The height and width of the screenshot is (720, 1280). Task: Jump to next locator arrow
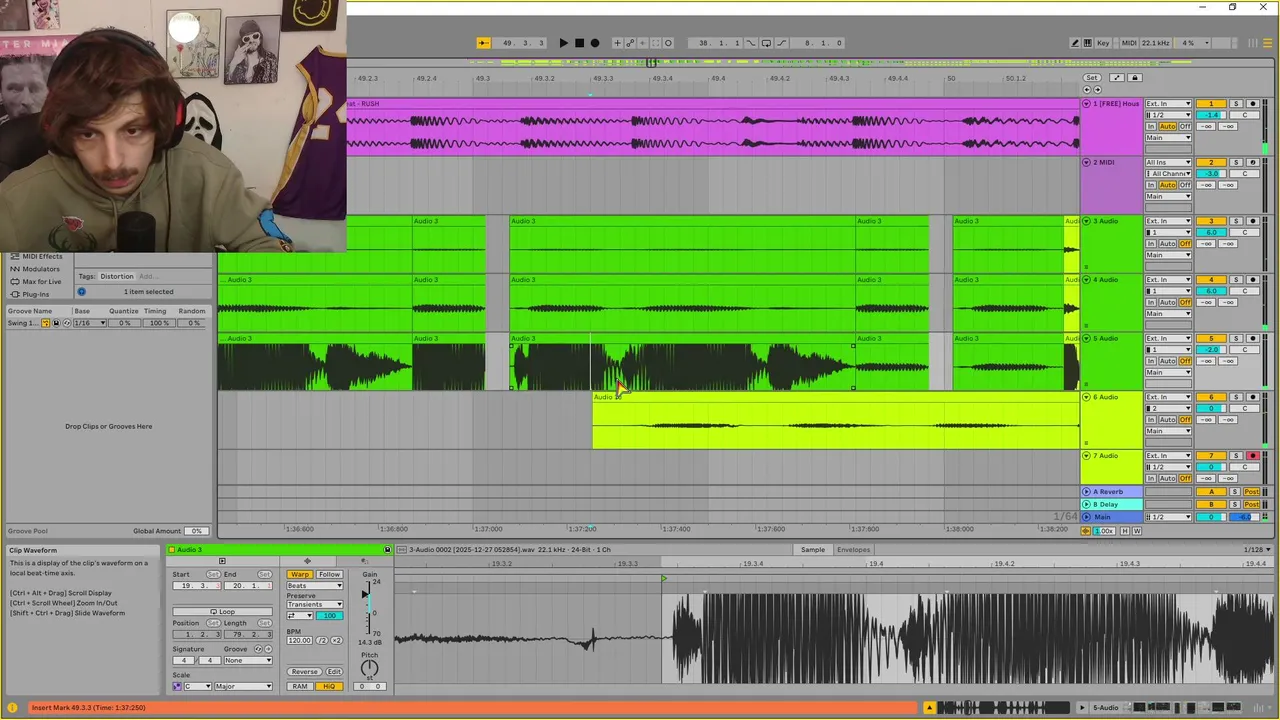[1097, 90]
